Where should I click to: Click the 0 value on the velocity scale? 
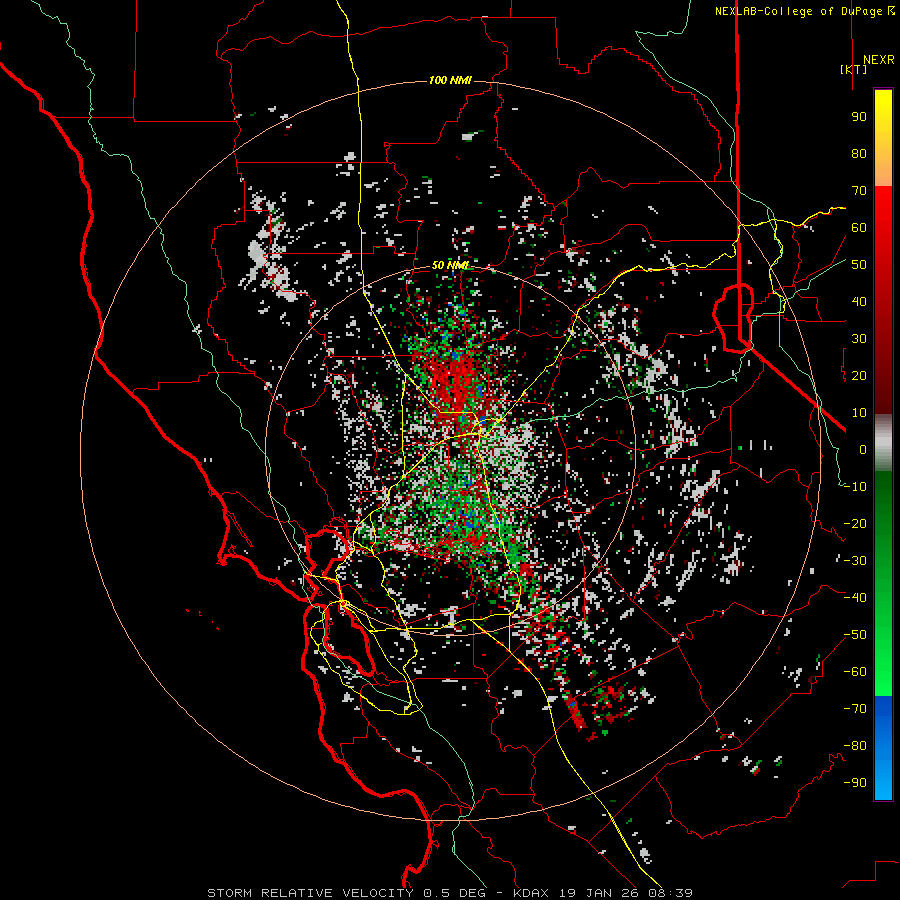click(863, 449)
